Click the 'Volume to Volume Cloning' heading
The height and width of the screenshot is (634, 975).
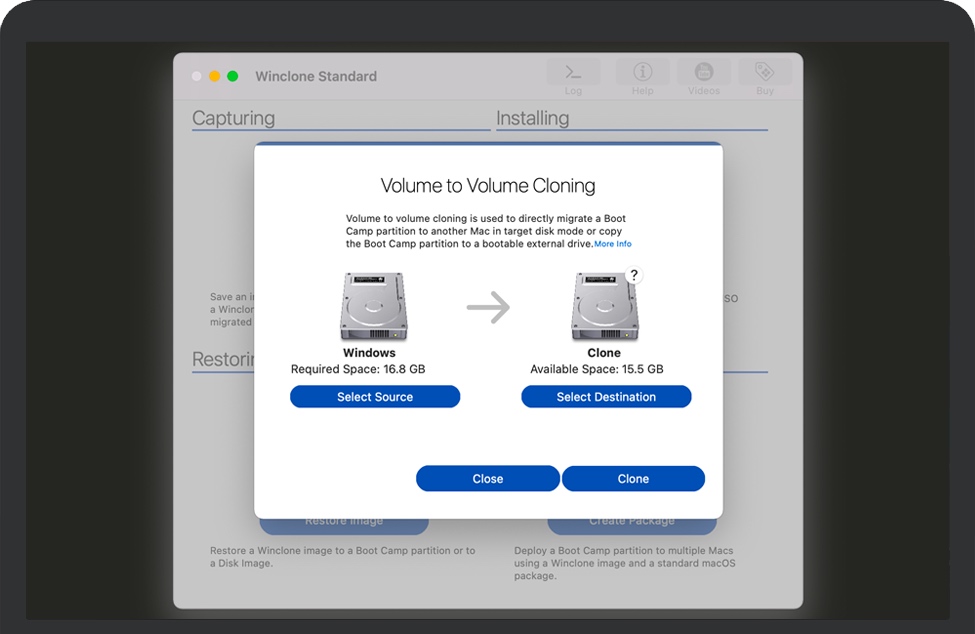(x=488, y=185)
